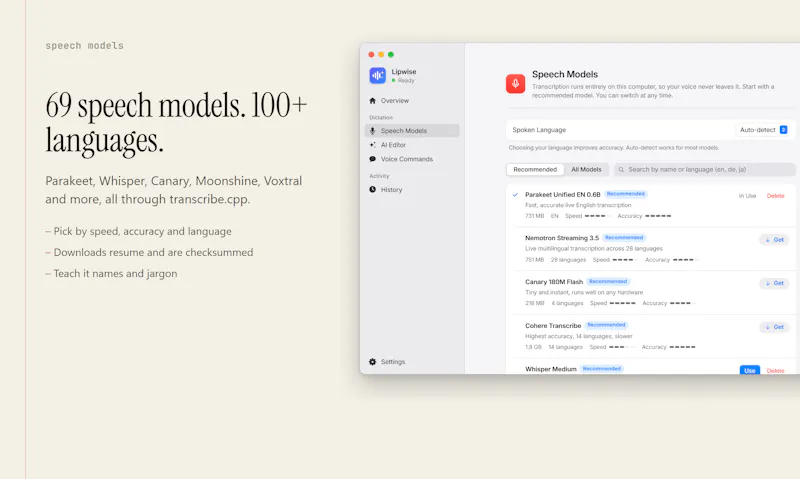Click the clock icon next to History
The image size is (800, 479).
(372, 189)
